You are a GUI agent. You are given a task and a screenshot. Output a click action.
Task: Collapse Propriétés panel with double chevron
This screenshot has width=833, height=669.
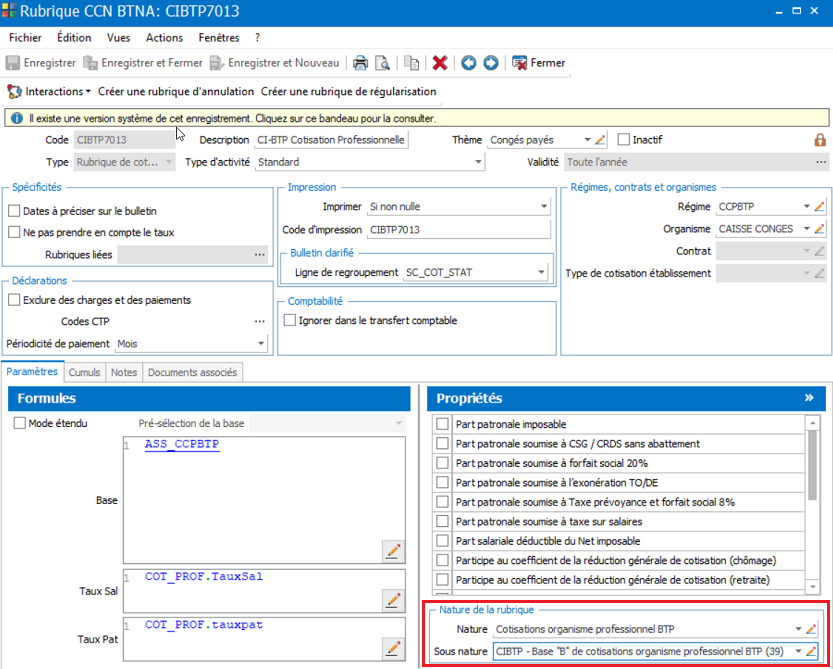[809, 398]
